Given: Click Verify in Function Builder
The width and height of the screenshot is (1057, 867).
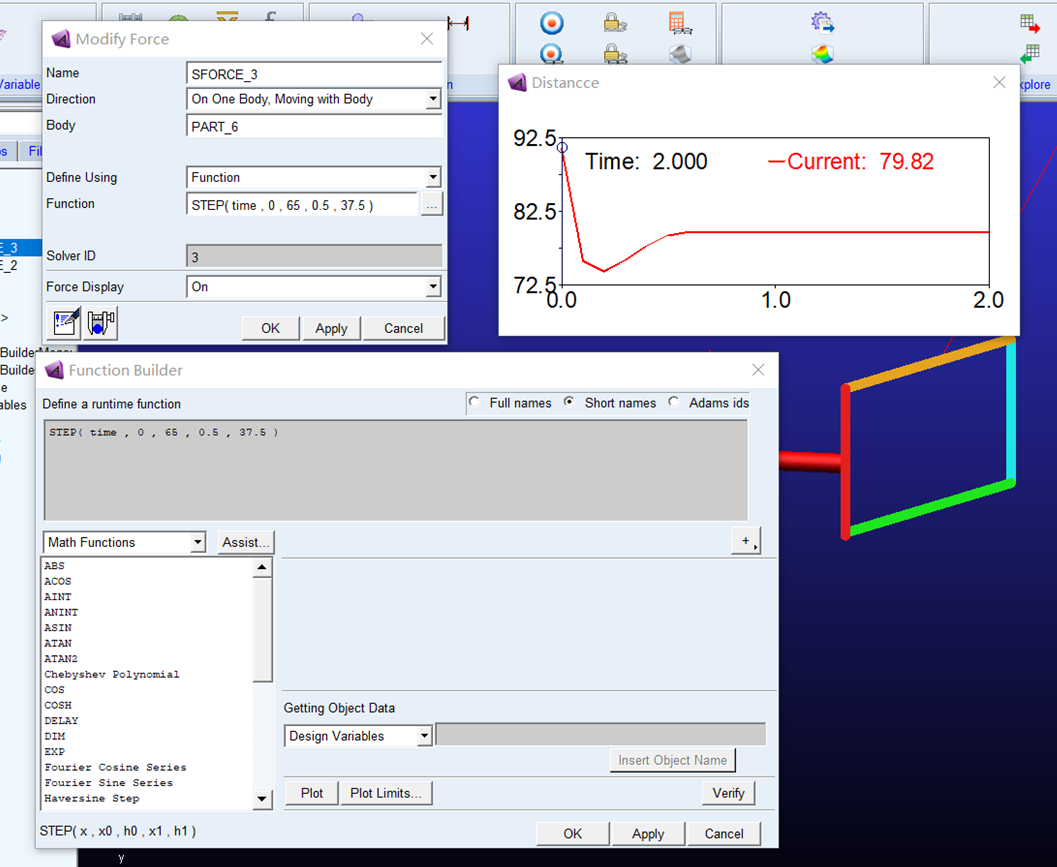Looking at the screenshot, I should pos(728,793).
